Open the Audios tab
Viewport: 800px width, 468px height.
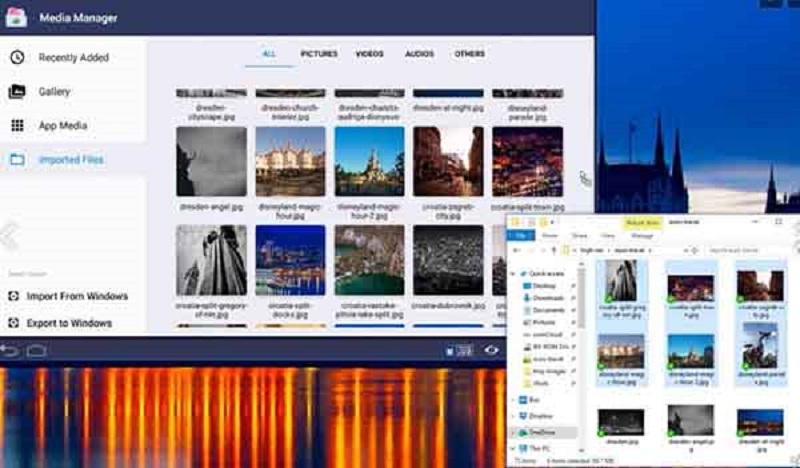point(419,54)
